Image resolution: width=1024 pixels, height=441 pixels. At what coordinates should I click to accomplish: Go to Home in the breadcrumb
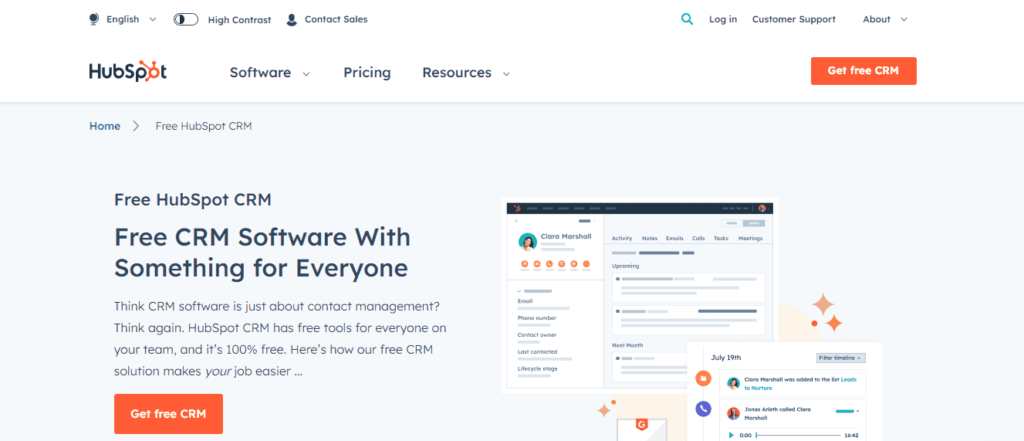(104, 126)
